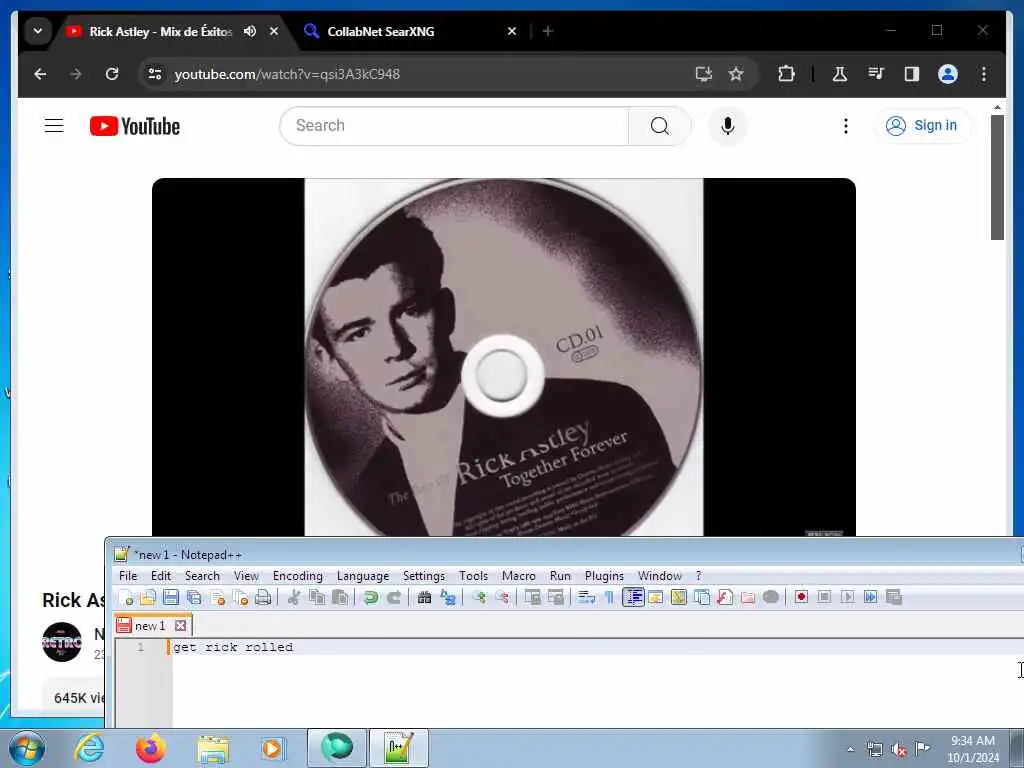The image size is (1024, 768).
Task: Open the Replace dialog icon
Action: tap(448, 597)
